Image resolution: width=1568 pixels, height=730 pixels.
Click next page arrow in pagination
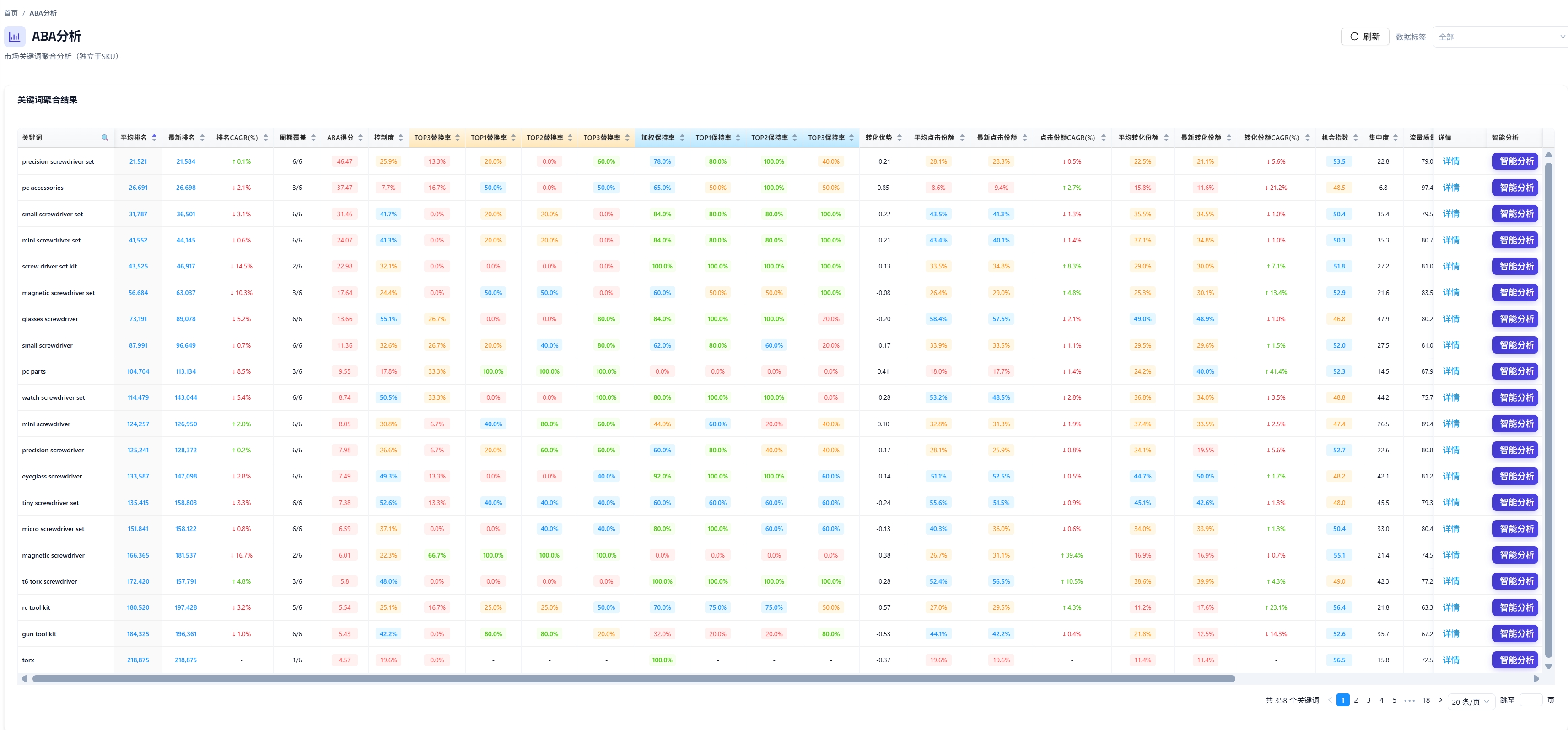1440,700
